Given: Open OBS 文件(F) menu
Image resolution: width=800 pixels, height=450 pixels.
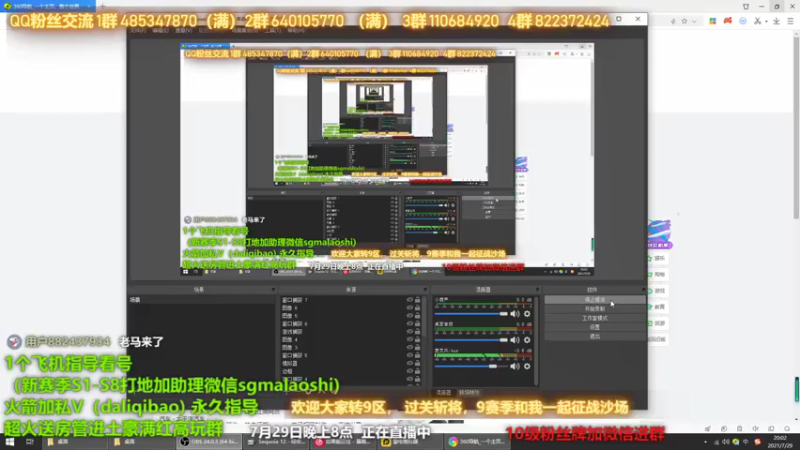Looking at the screenshot, I should (x=138, y=31).
